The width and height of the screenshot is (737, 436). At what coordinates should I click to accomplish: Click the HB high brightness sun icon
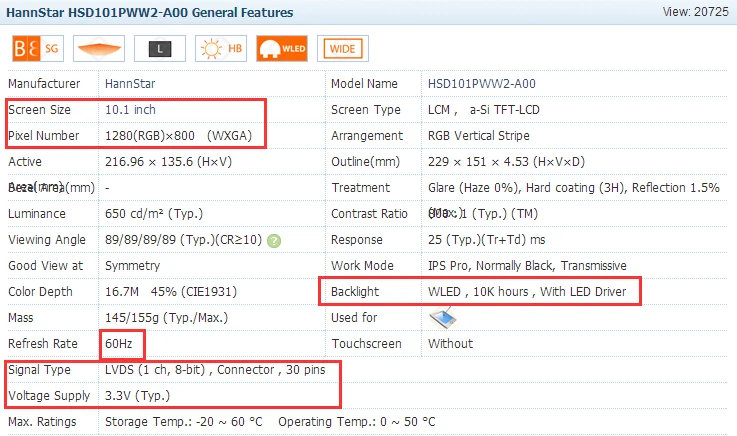(x=221, y=48)
